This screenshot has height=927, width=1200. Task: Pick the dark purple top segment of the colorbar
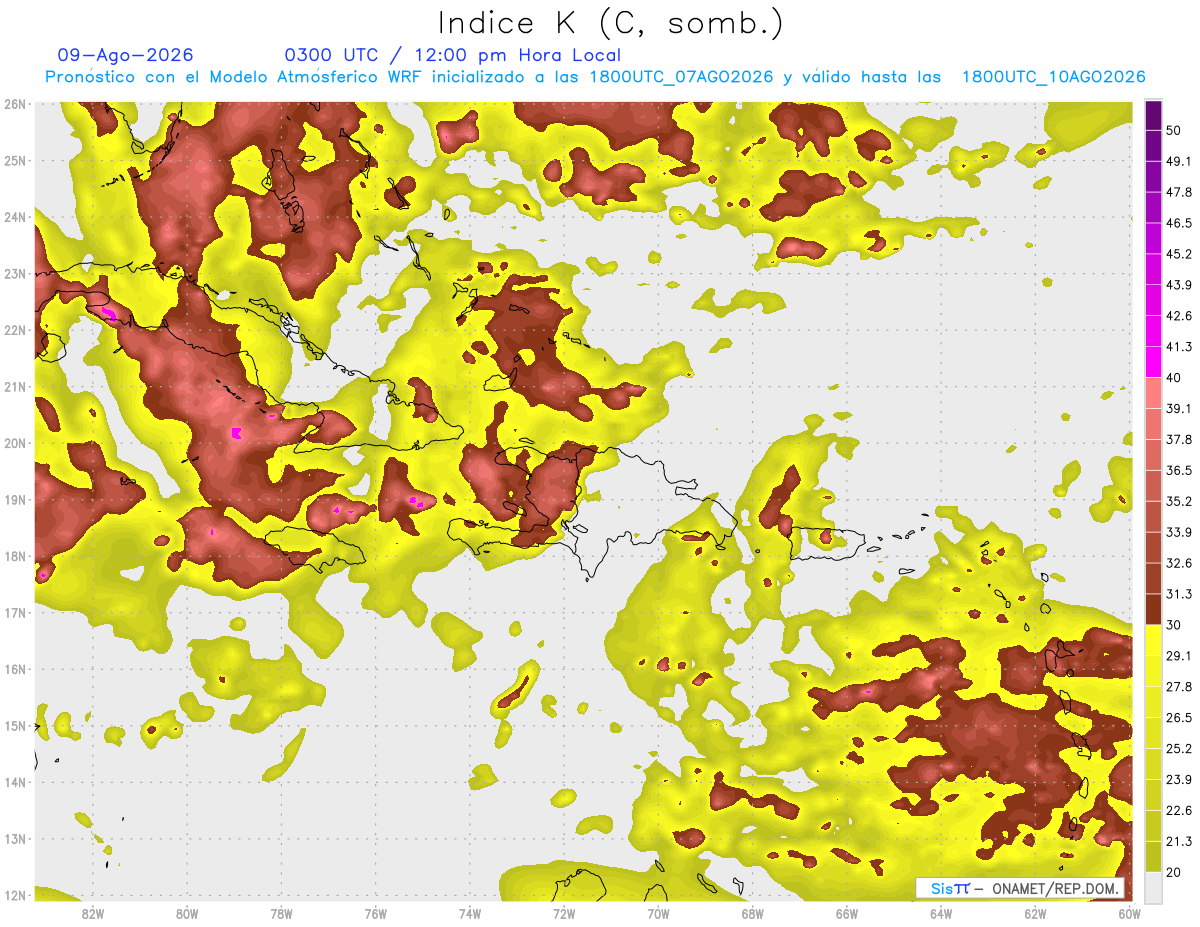coord(1153,118)
